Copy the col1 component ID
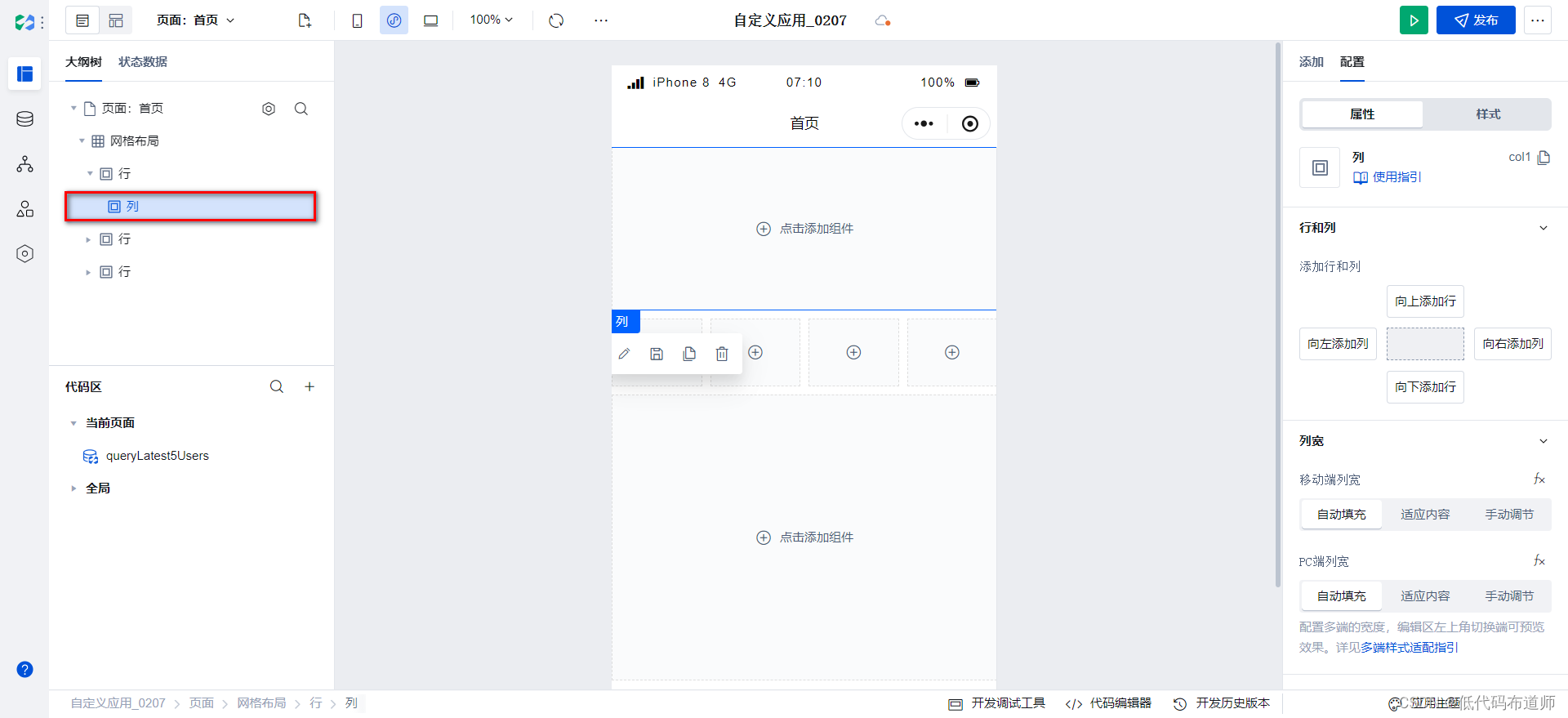 [1543, 157]
